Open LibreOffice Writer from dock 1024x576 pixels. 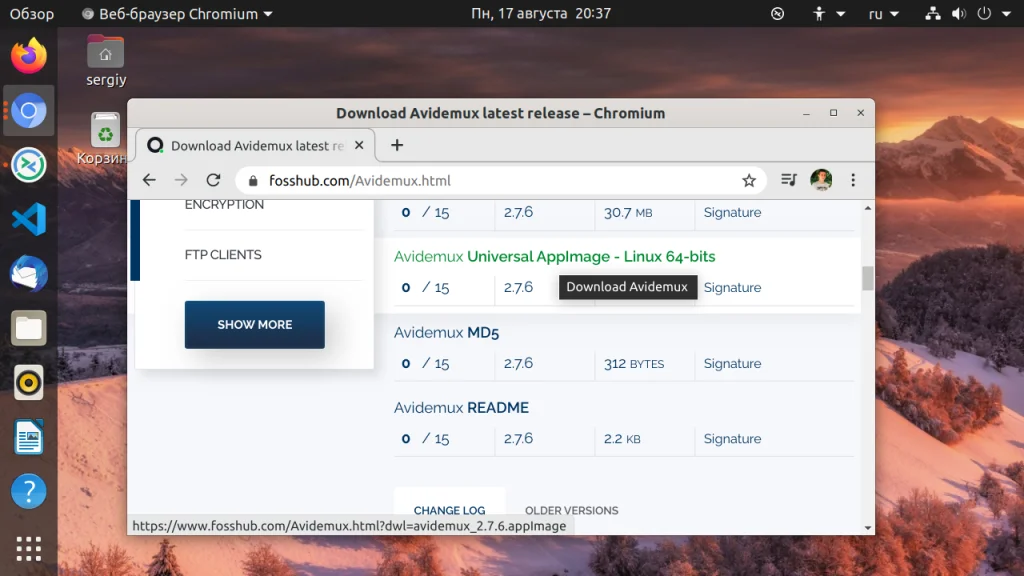[29, 436]
